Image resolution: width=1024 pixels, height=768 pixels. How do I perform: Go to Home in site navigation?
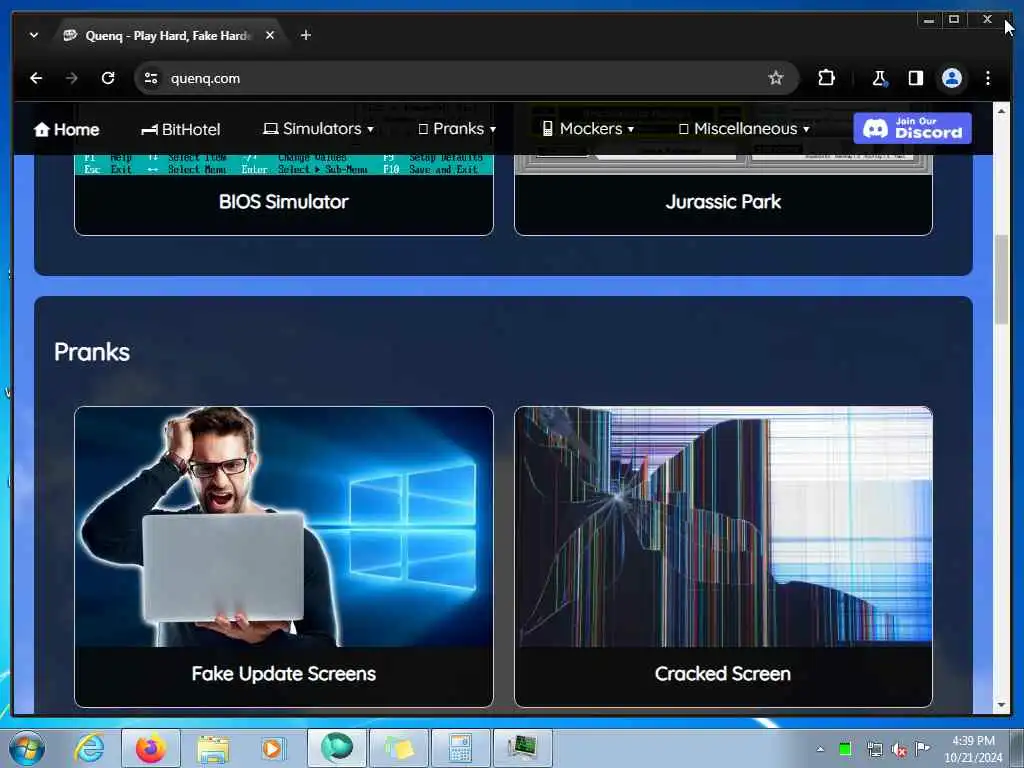coord(67,129)
